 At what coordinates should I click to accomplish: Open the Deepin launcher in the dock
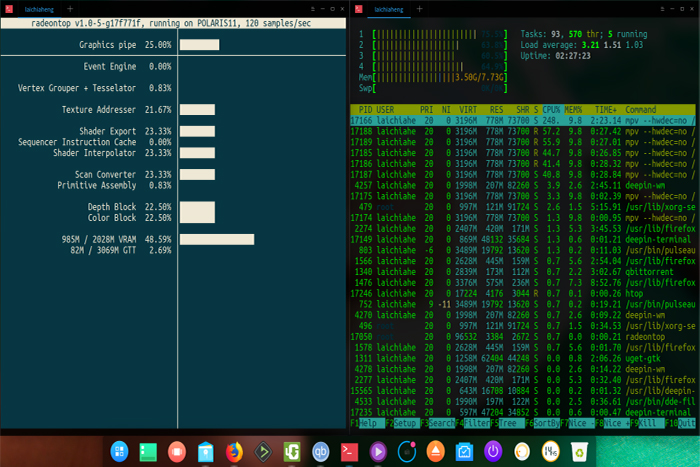tap(119, 451)
